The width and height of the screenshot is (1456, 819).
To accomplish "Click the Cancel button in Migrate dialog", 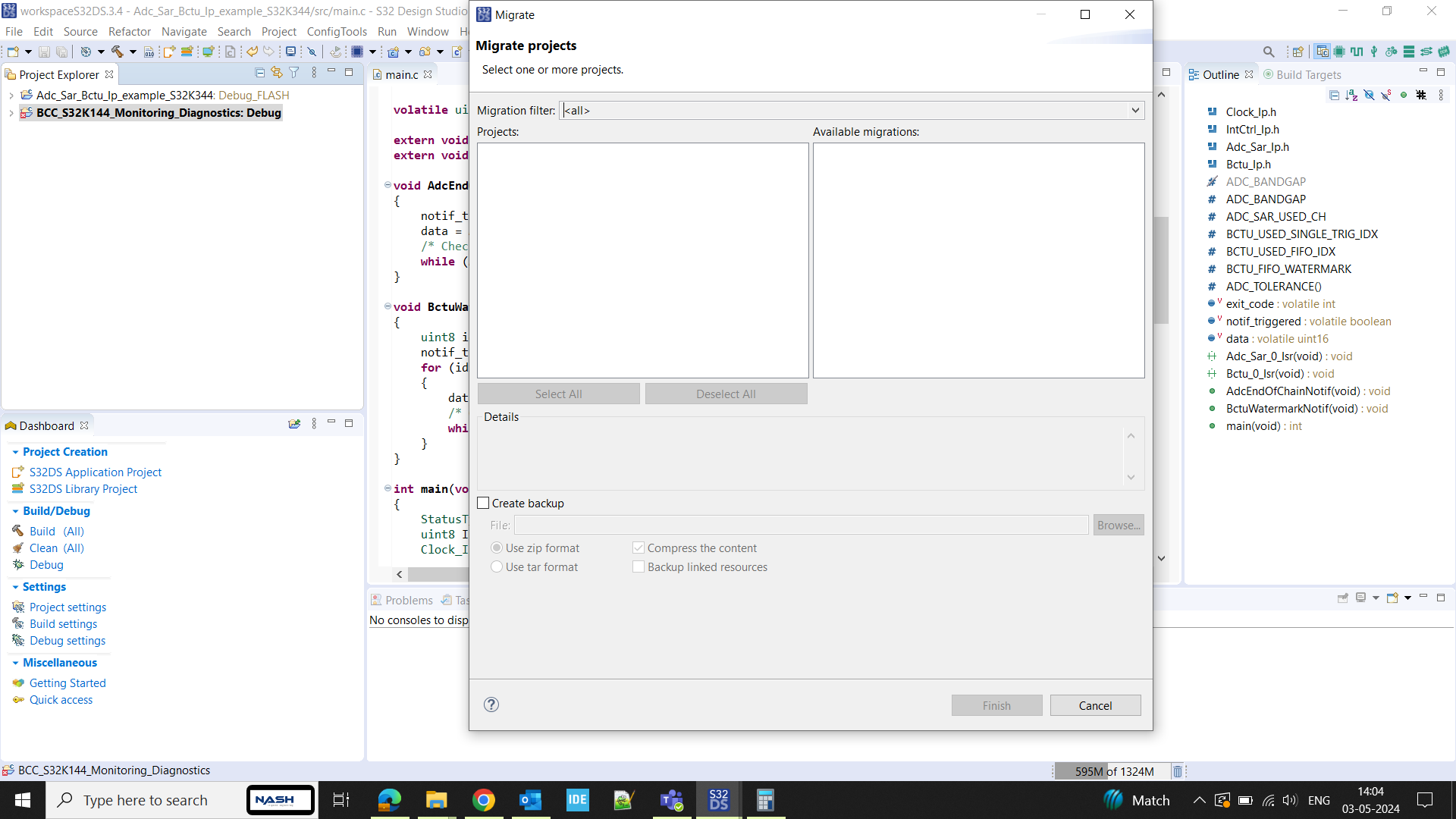I will [x=1095, y=704].
